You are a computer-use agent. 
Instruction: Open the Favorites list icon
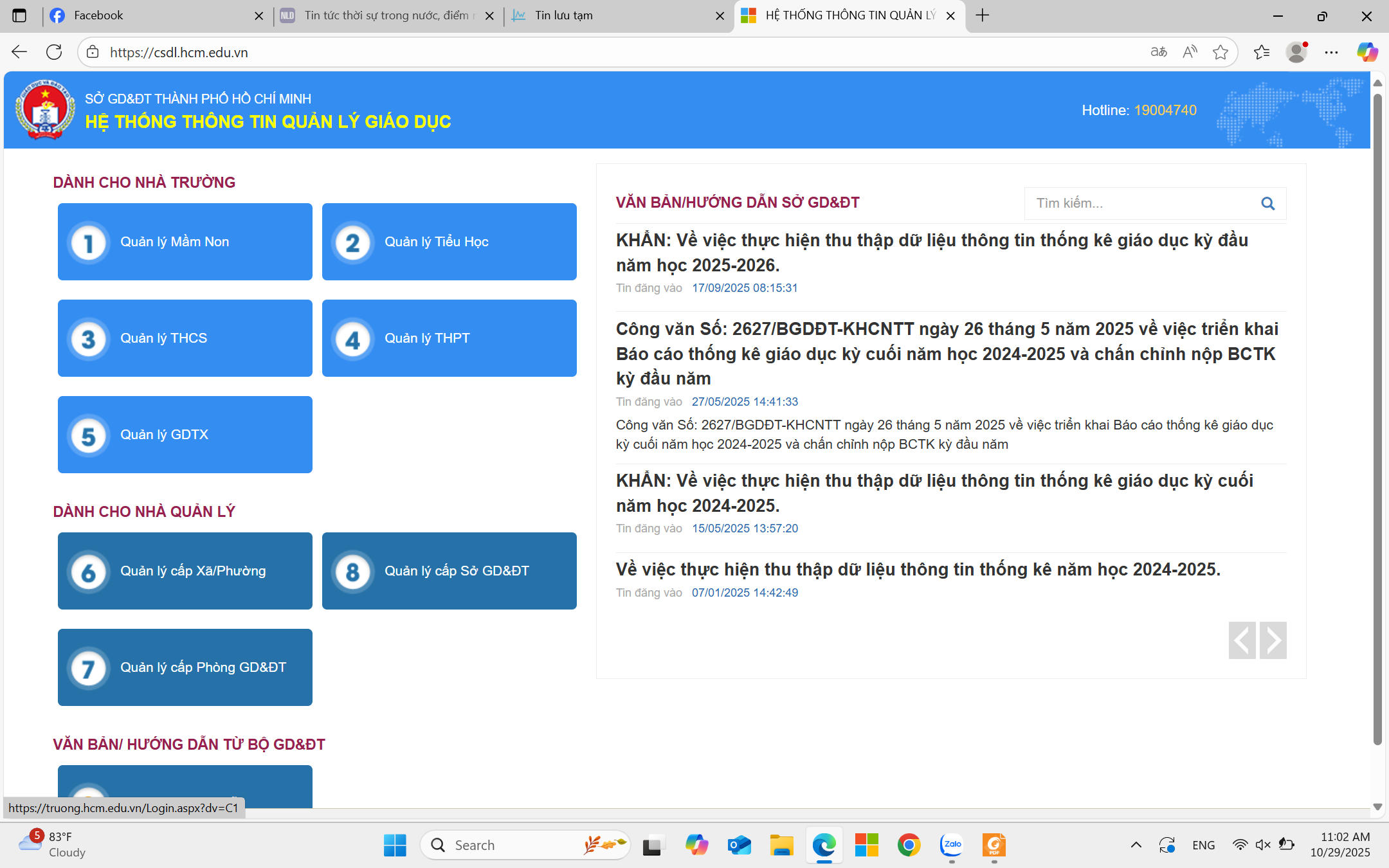pyautogui.click(x=1262, y=52)
